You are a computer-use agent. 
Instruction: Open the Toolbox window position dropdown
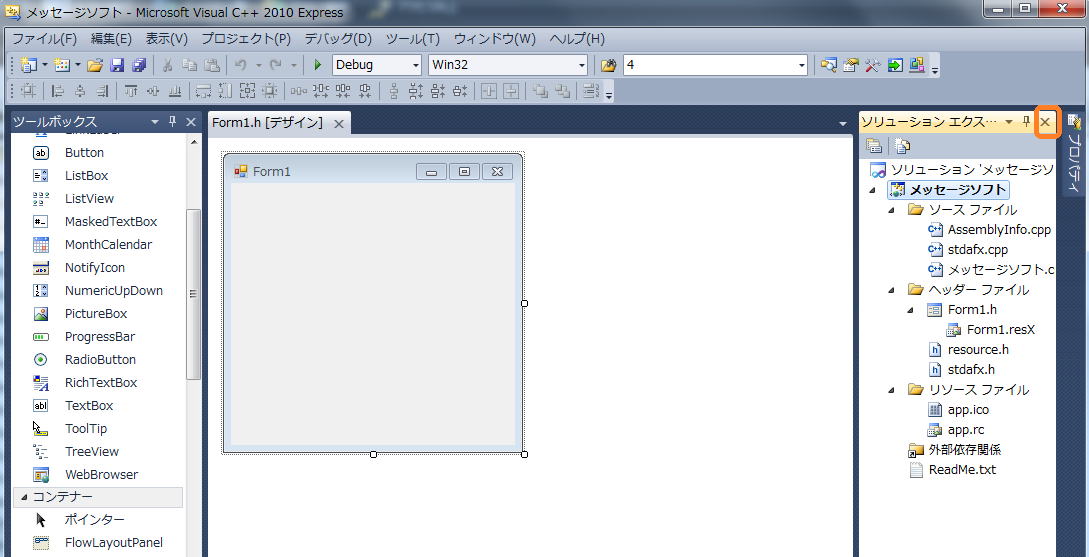tap(155, 122)
